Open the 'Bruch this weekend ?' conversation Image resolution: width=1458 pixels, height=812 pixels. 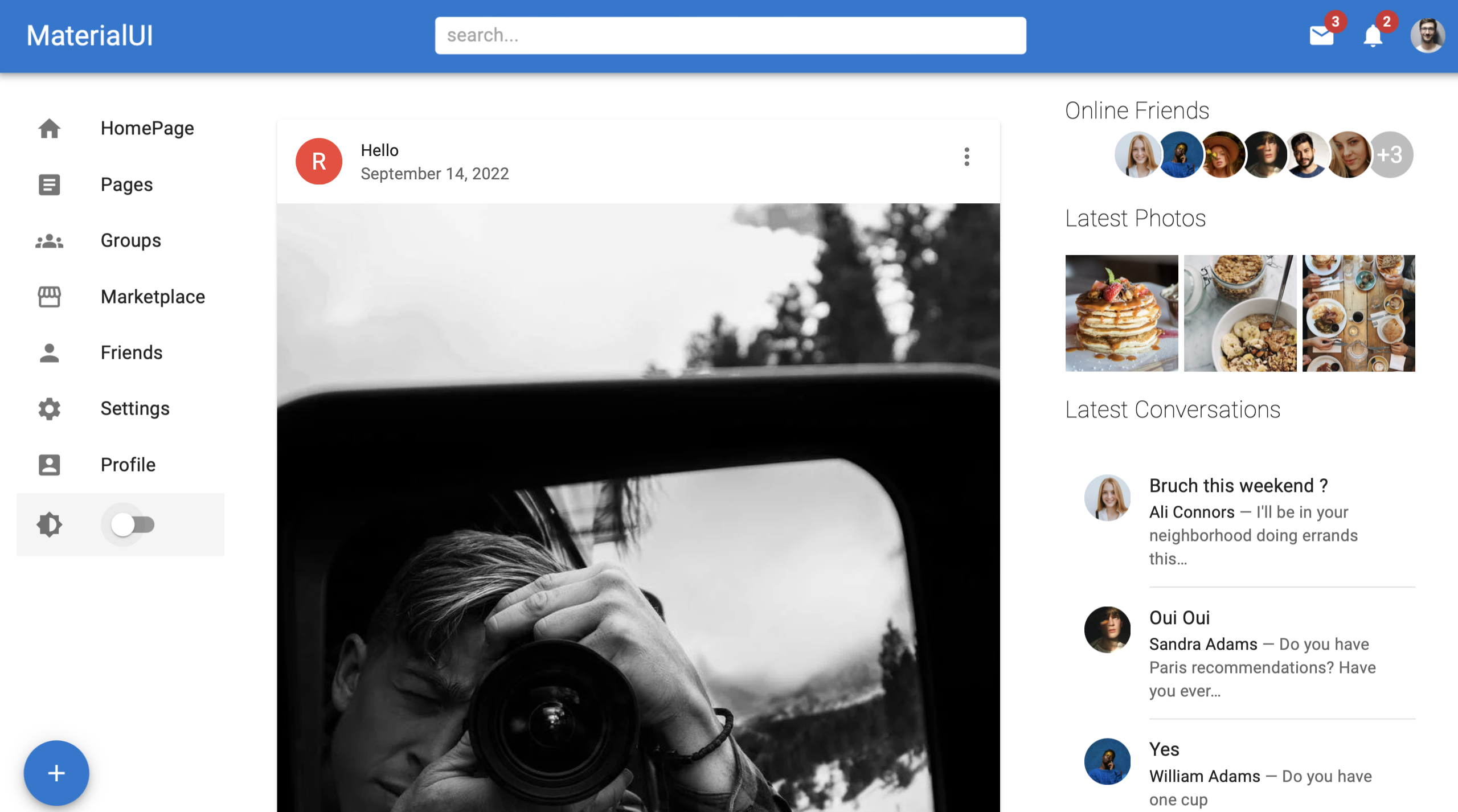coord(1238,486)
